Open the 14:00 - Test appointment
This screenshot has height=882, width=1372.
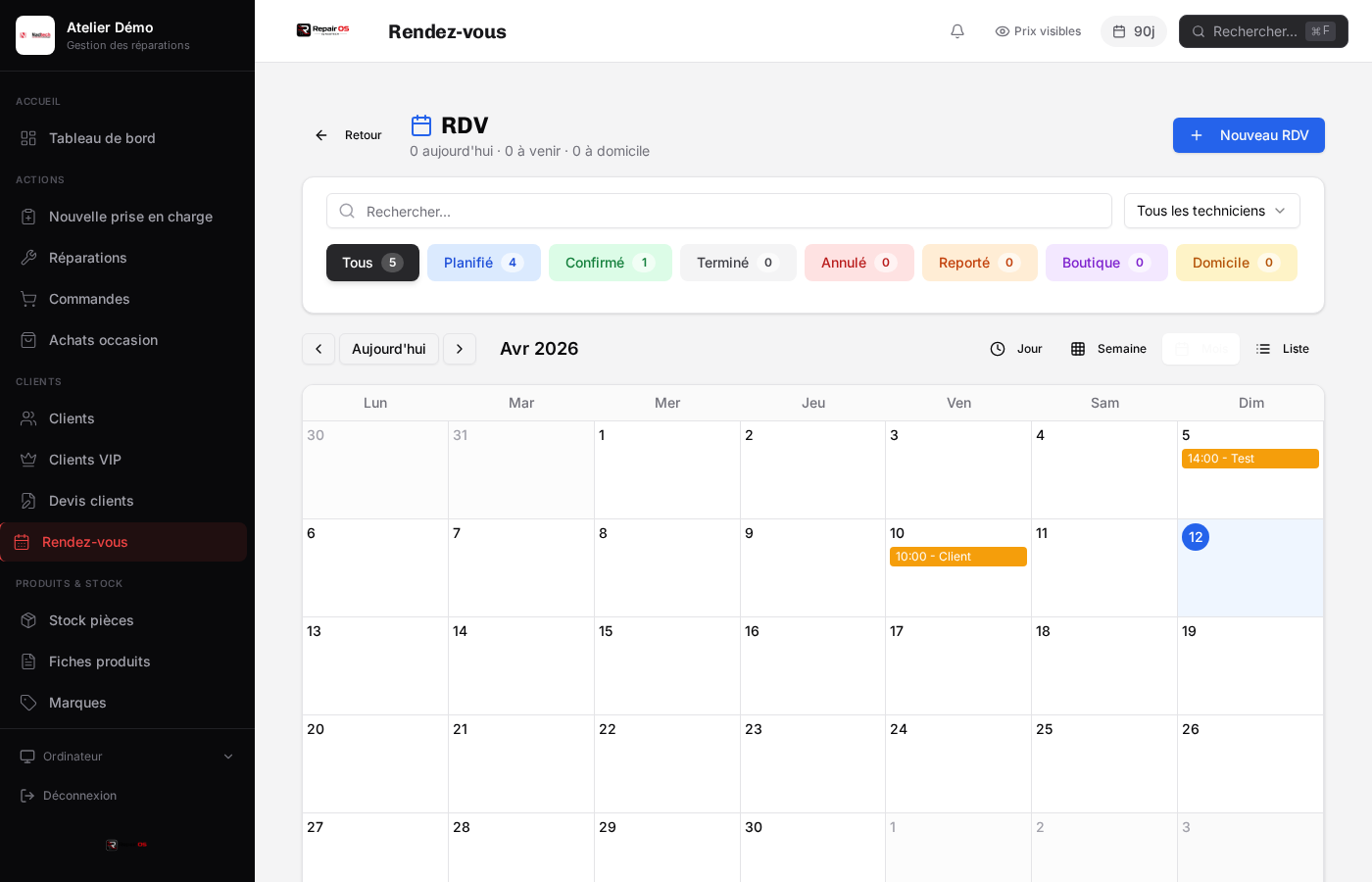point(1250,459)
